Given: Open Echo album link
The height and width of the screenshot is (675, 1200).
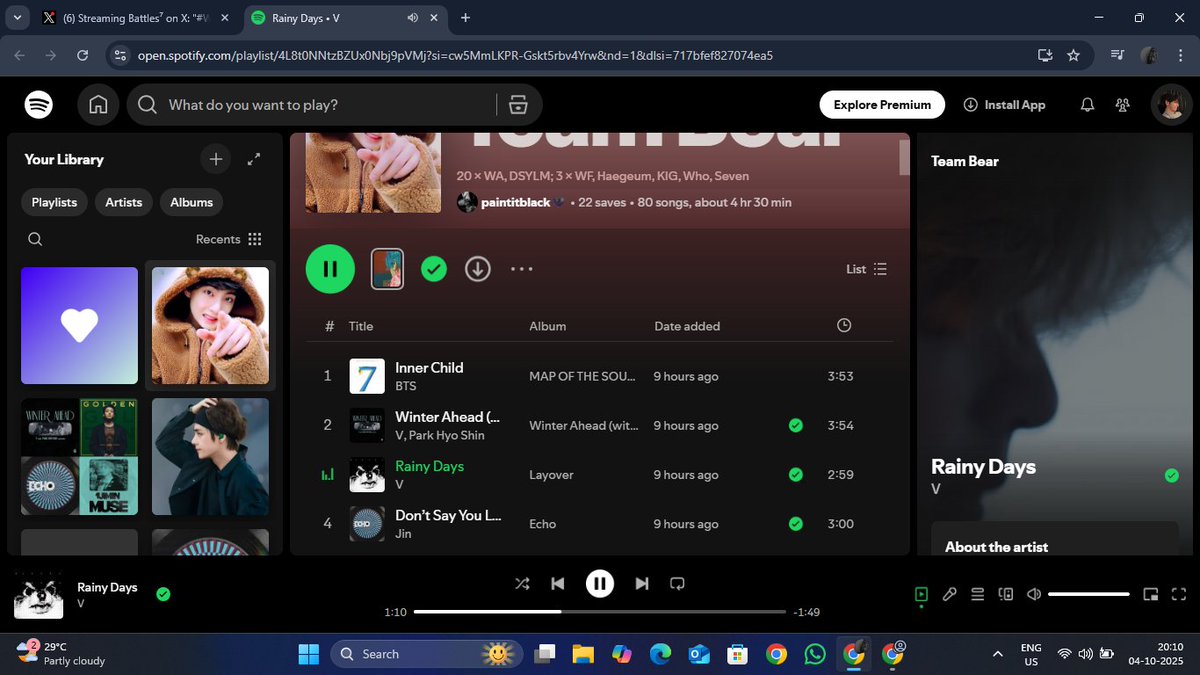Looking at the screenshot, I should tap(542, 524).
